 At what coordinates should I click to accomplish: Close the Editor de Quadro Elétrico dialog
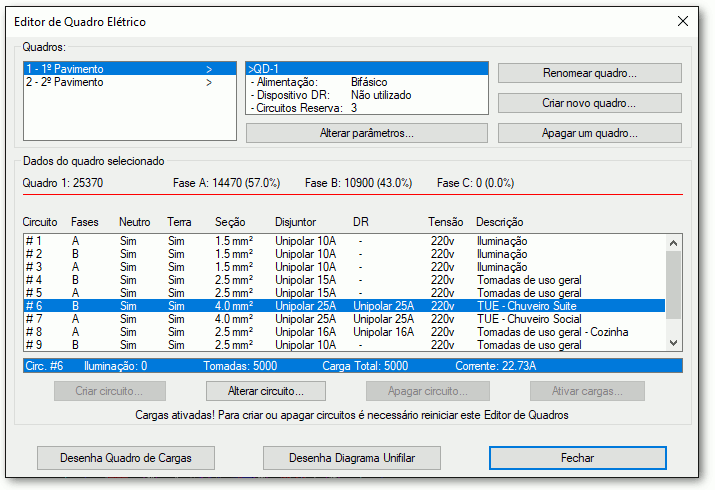click(682, 21)
